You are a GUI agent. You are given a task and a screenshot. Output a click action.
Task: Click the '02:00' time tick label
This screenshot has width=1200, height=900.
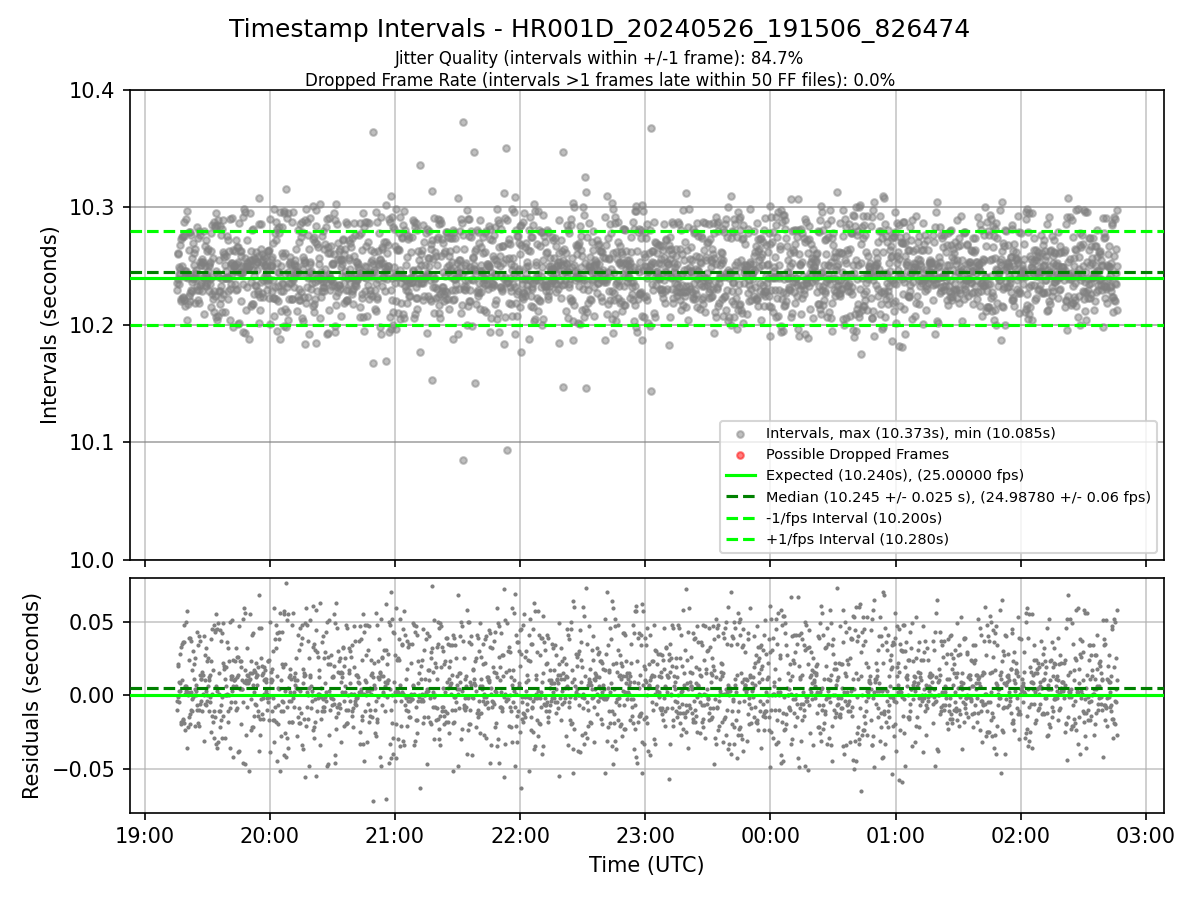tap(1020, 835)
